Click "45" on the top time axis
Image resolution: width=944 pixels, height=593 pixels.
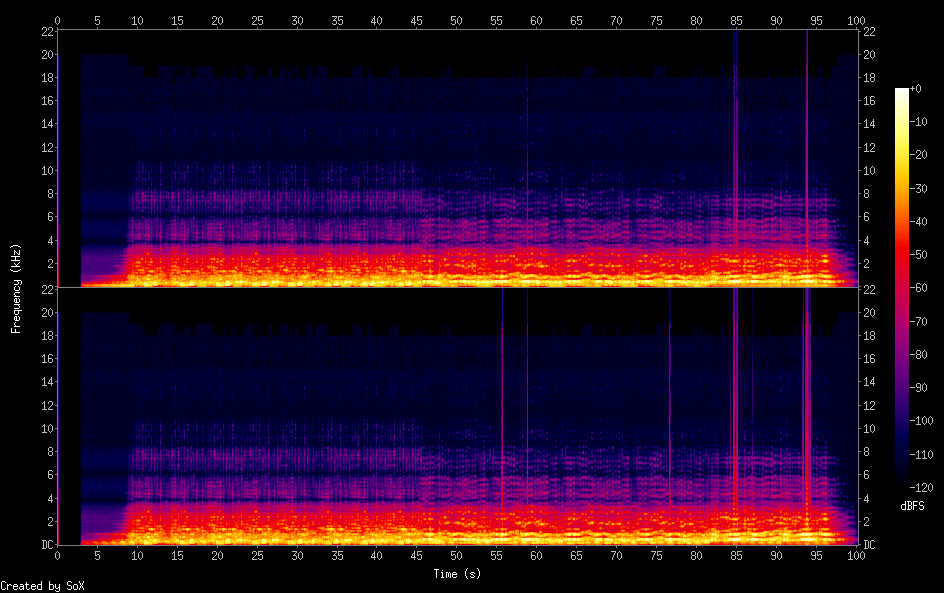[417, 20]
